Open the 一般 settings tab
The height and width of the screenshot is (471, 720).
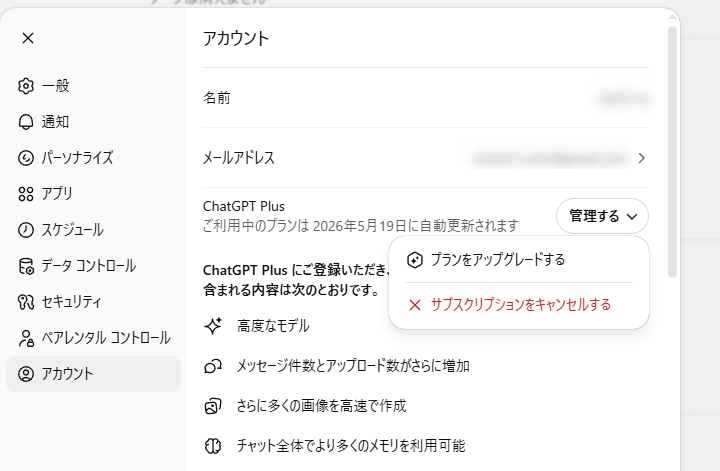click(56, 86)
